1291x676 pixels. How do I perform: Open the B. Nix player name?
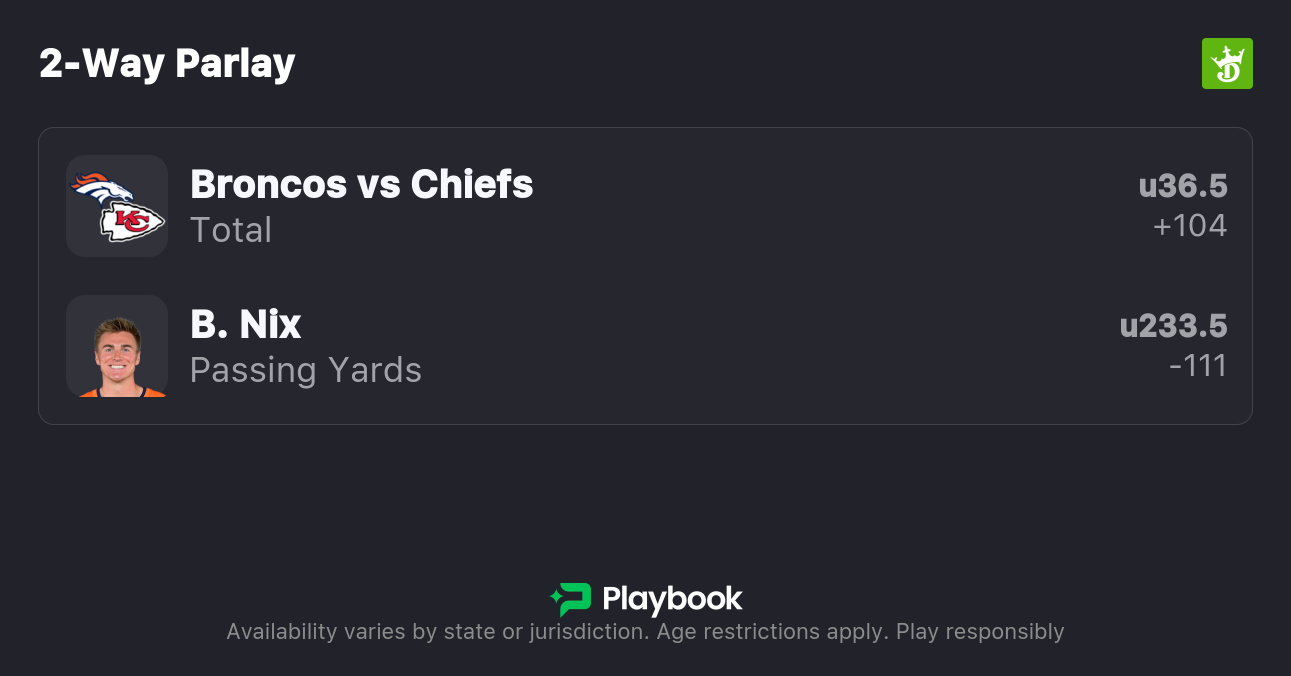tap(245, 324)
